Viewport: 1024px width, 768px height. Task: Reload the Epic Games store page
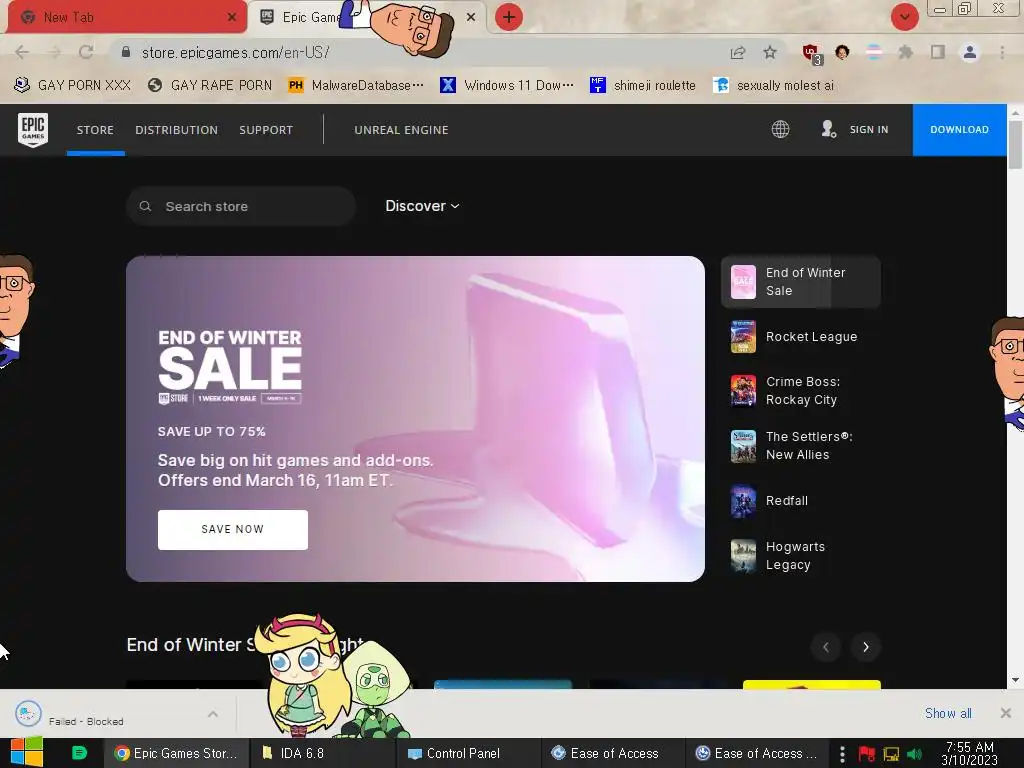tap(86, 52)
